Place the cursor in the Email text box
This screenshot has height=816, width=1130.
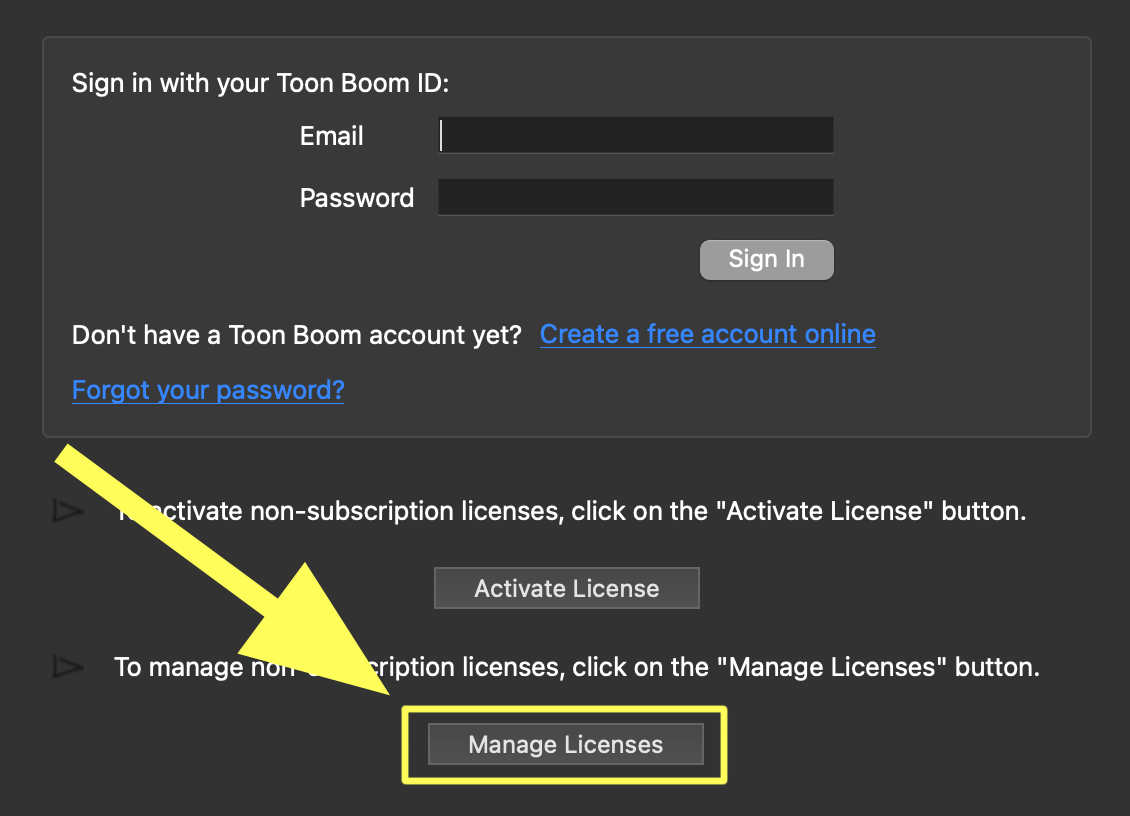[635, 134]
